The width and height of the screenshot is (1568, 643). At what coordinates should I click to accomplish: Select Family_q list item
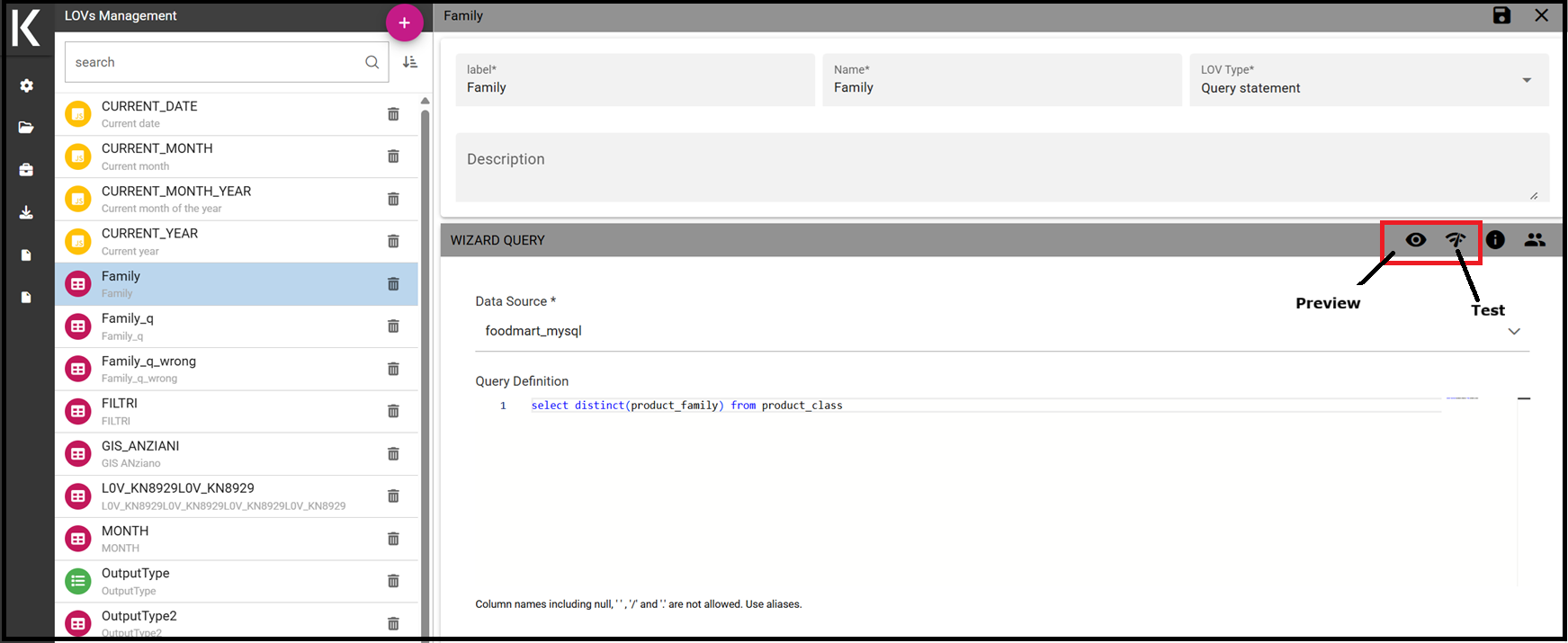tap(237, 326)
